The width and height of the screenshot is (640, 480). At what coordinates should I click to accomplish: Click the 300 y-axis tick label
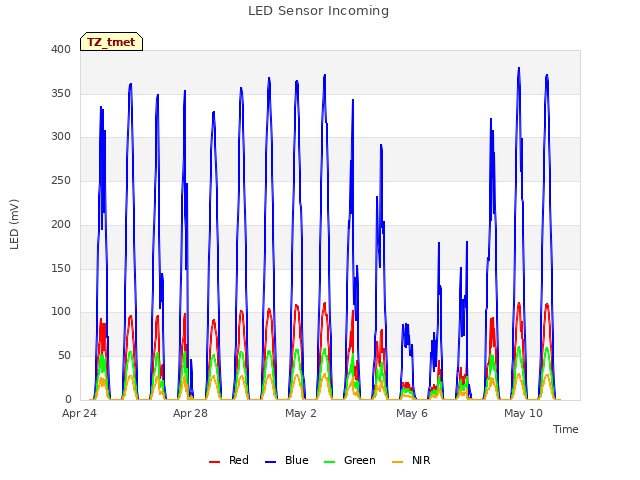(61, 137)
